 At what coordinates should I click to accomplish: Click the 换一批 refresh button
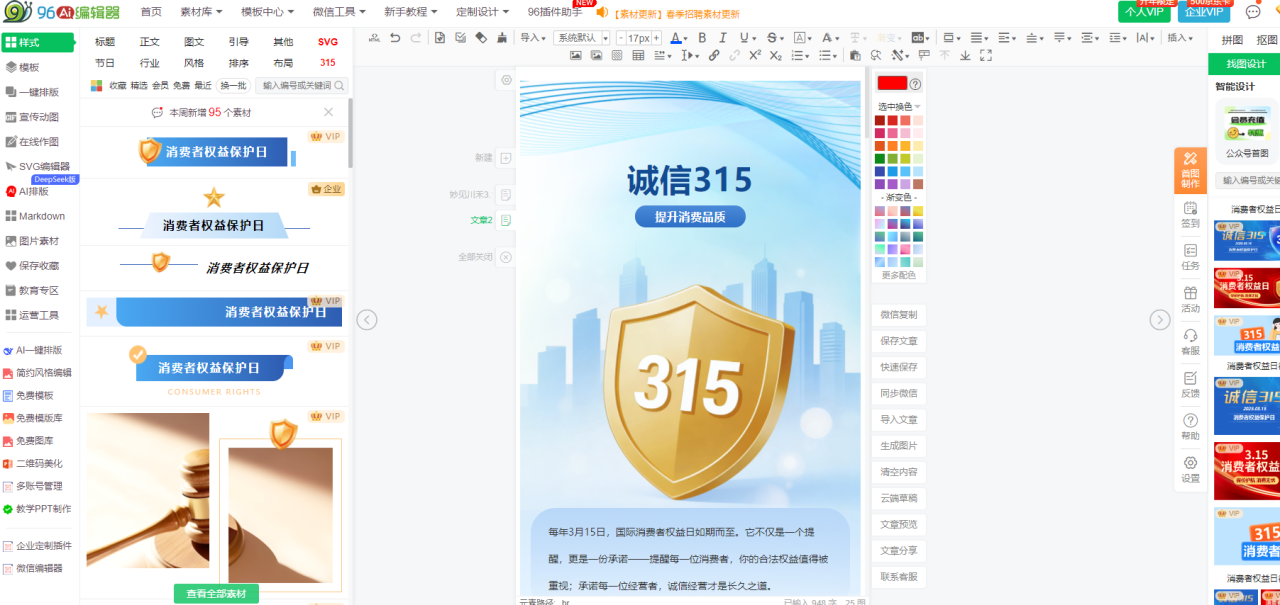[x=233, y=86]
